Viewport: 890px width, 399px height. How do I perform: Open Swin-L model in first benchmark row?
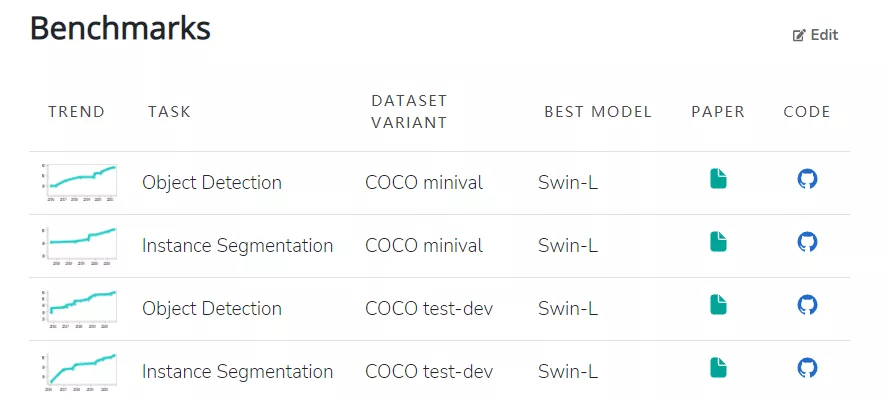point(568,183)
